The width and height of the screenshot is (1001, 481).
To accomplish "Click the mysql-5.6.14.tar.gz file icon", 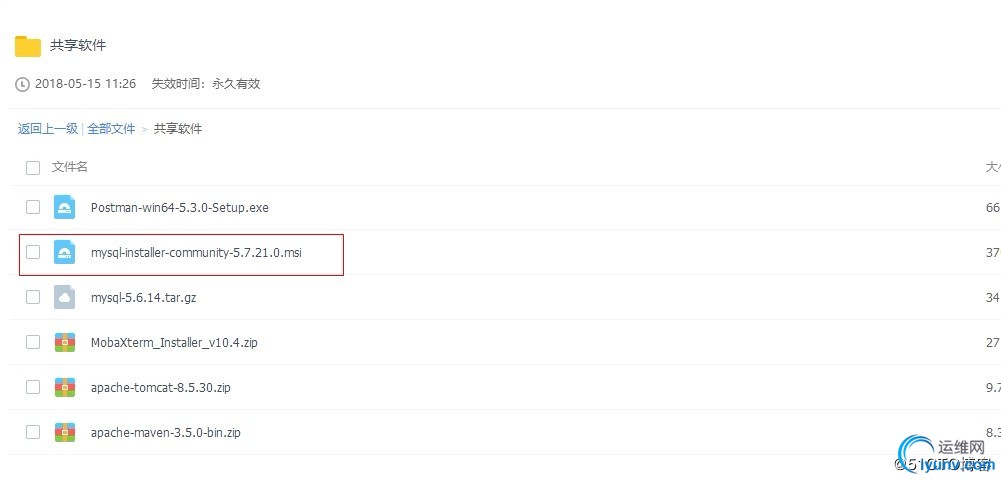I will (x=65, y=297).
